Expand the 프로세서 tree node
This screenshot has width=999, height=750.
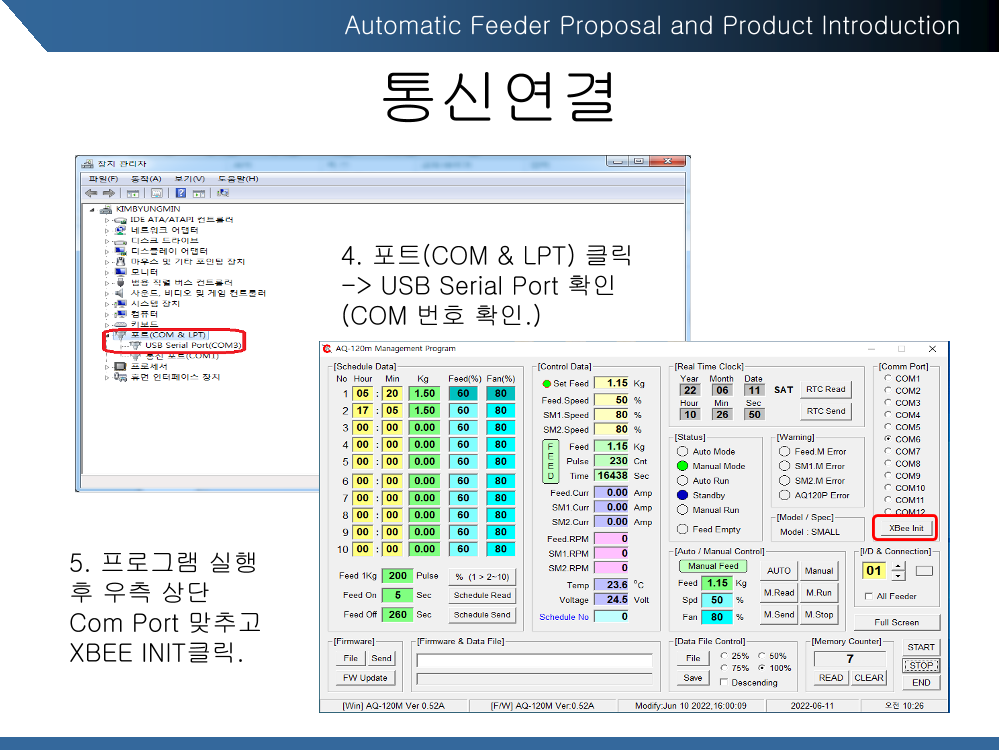pos(108,366)
